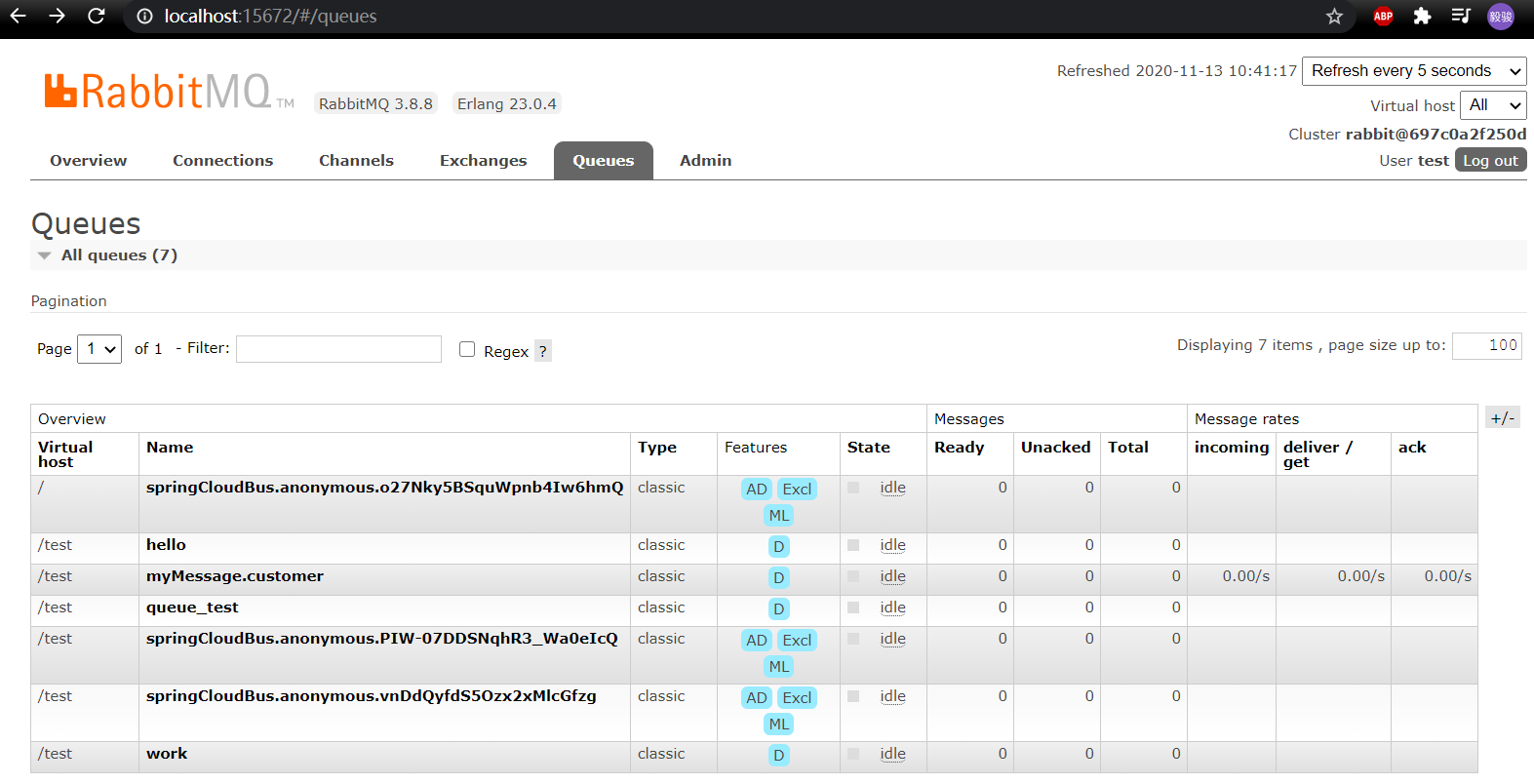Click the Log out button
Viewport: 1534px width, 784px height.
(1491, 160)
